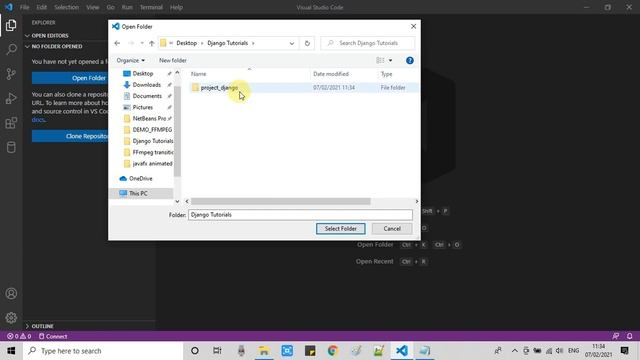Click the horizontal scrollbar in file list
This screenshot has width=640, height=360.
pyautogui.click(x=280, y=201)
